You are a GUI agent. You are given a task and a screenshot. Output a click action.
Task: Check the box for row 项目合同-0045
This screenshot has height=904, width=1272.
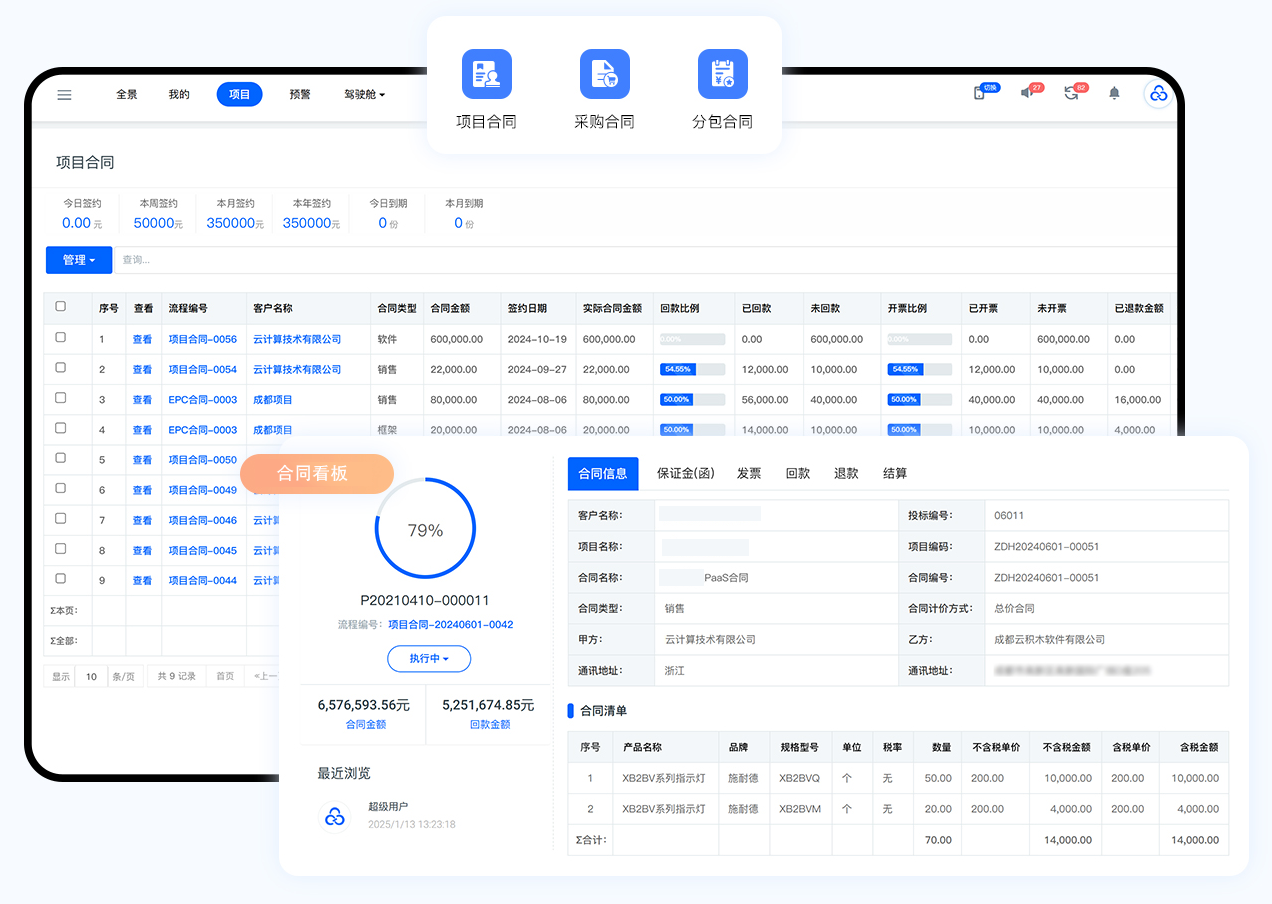point(60,549)
